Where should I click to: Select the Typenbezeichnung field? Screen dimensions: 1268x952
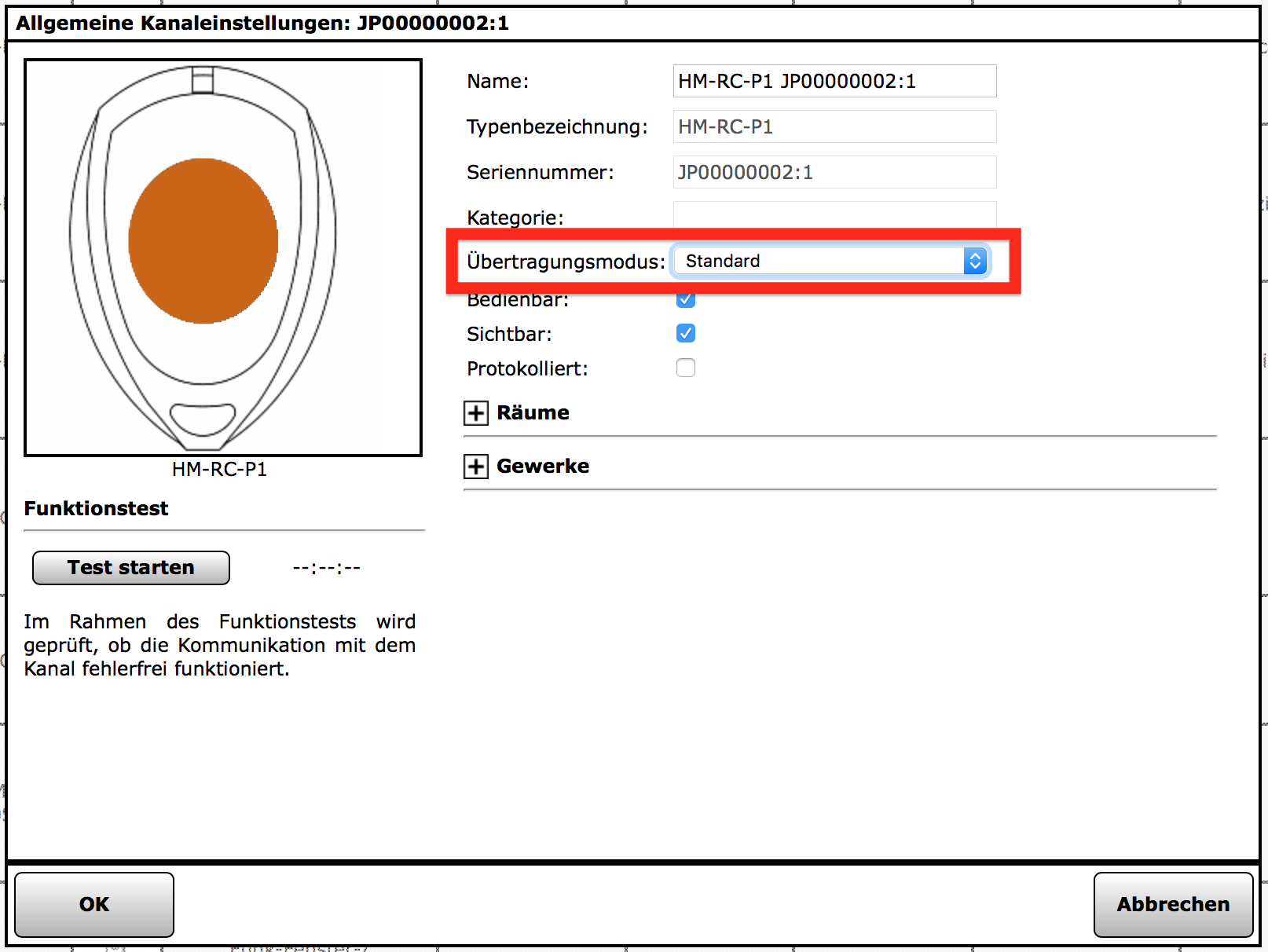click(x=834, y=127)
